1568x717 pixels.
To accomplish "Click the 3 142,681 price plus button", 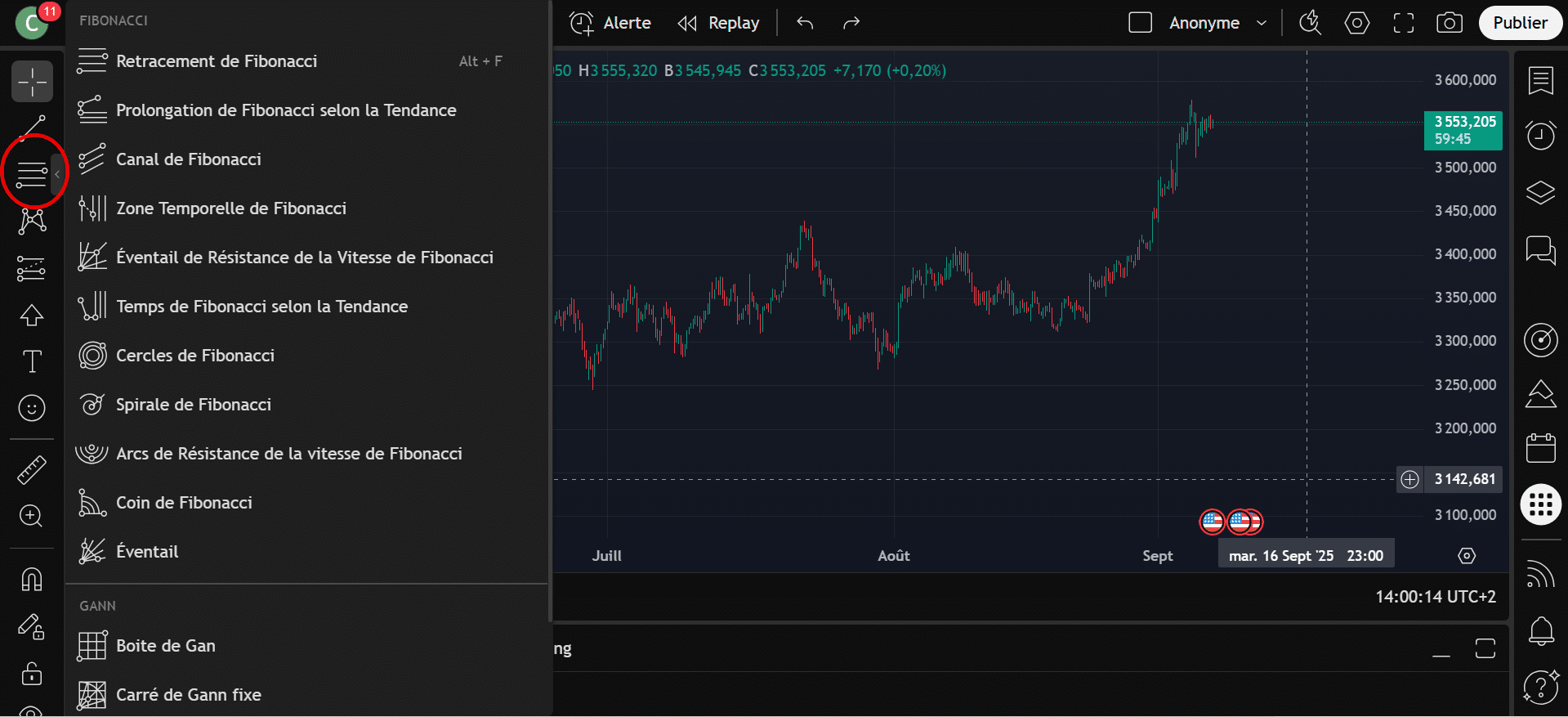I will 1409,479.
